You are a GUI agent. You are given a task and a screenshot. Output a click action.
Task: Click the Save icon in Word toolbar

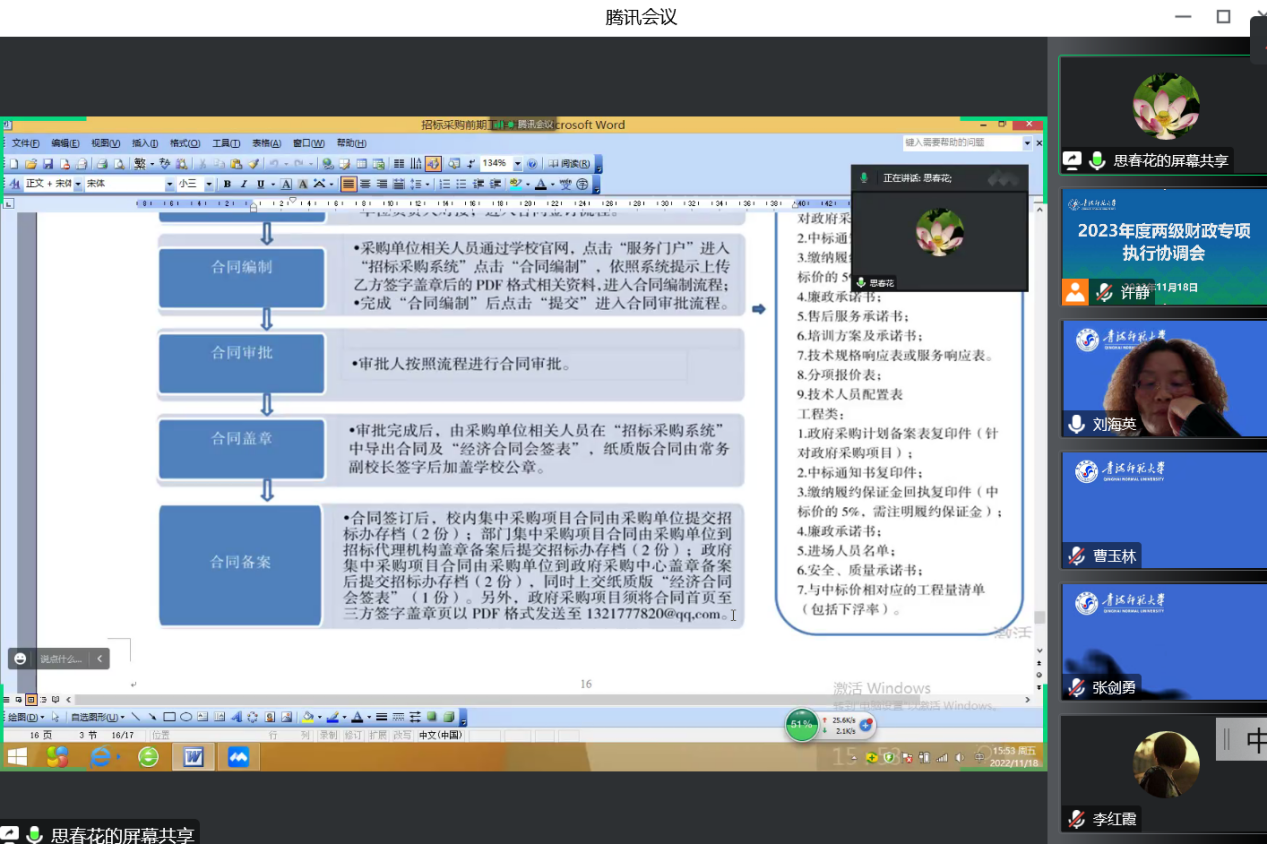click(46, 164)
